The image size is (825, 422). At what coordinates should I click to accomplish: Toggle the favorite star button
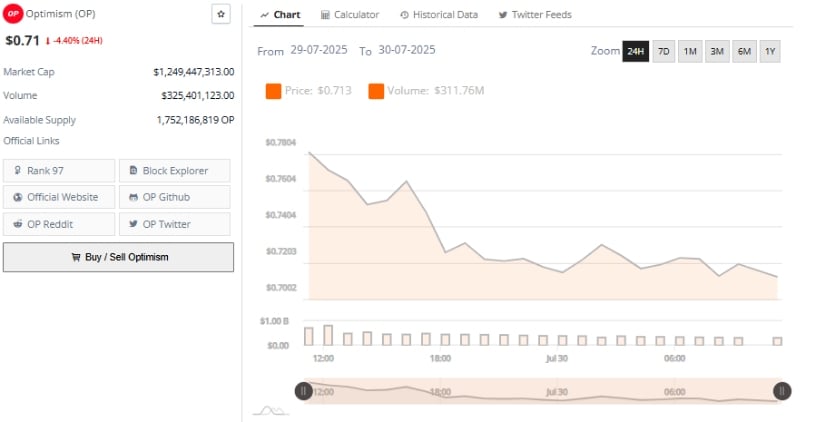pyautogui.click(x=221, y=14)
